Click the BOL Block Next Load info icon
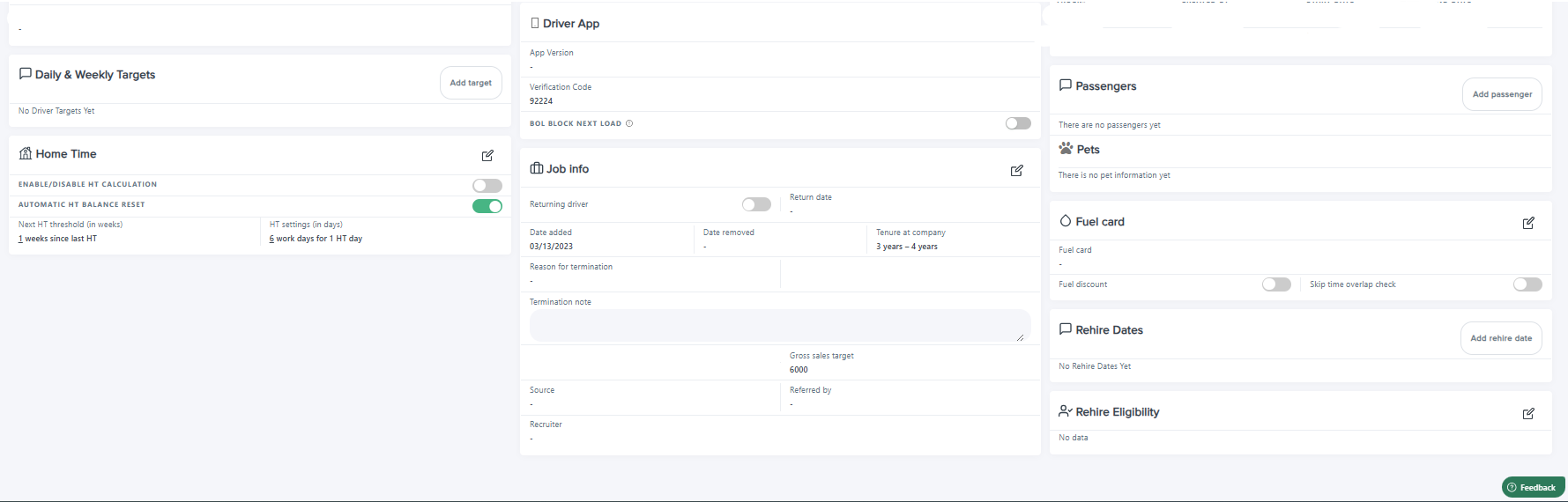 [629, 123]
